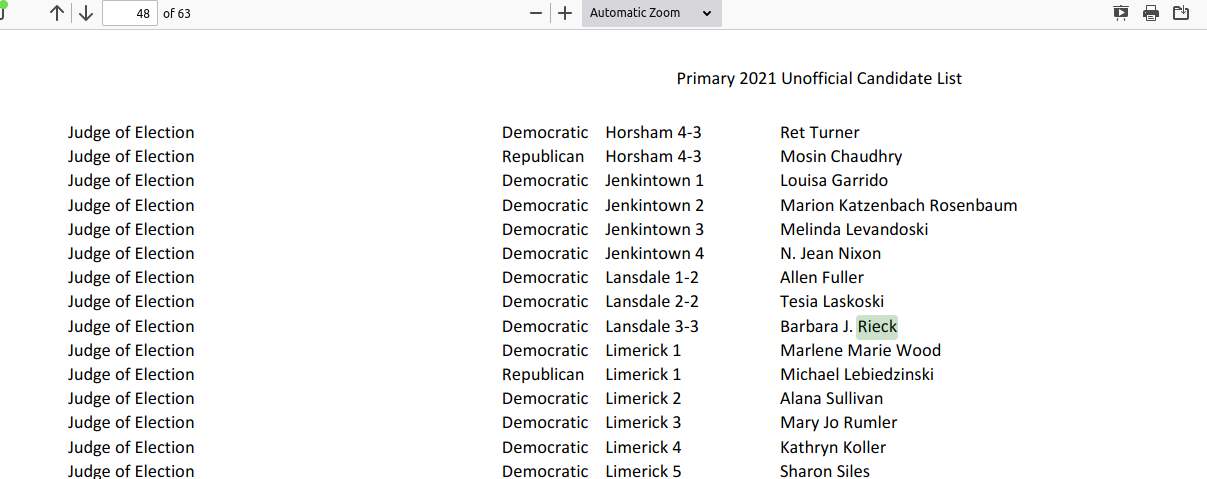Click Judge of Election in Ret Turner's row
This screenshot has height=479, width=1207.
click(x=131, y=132)
